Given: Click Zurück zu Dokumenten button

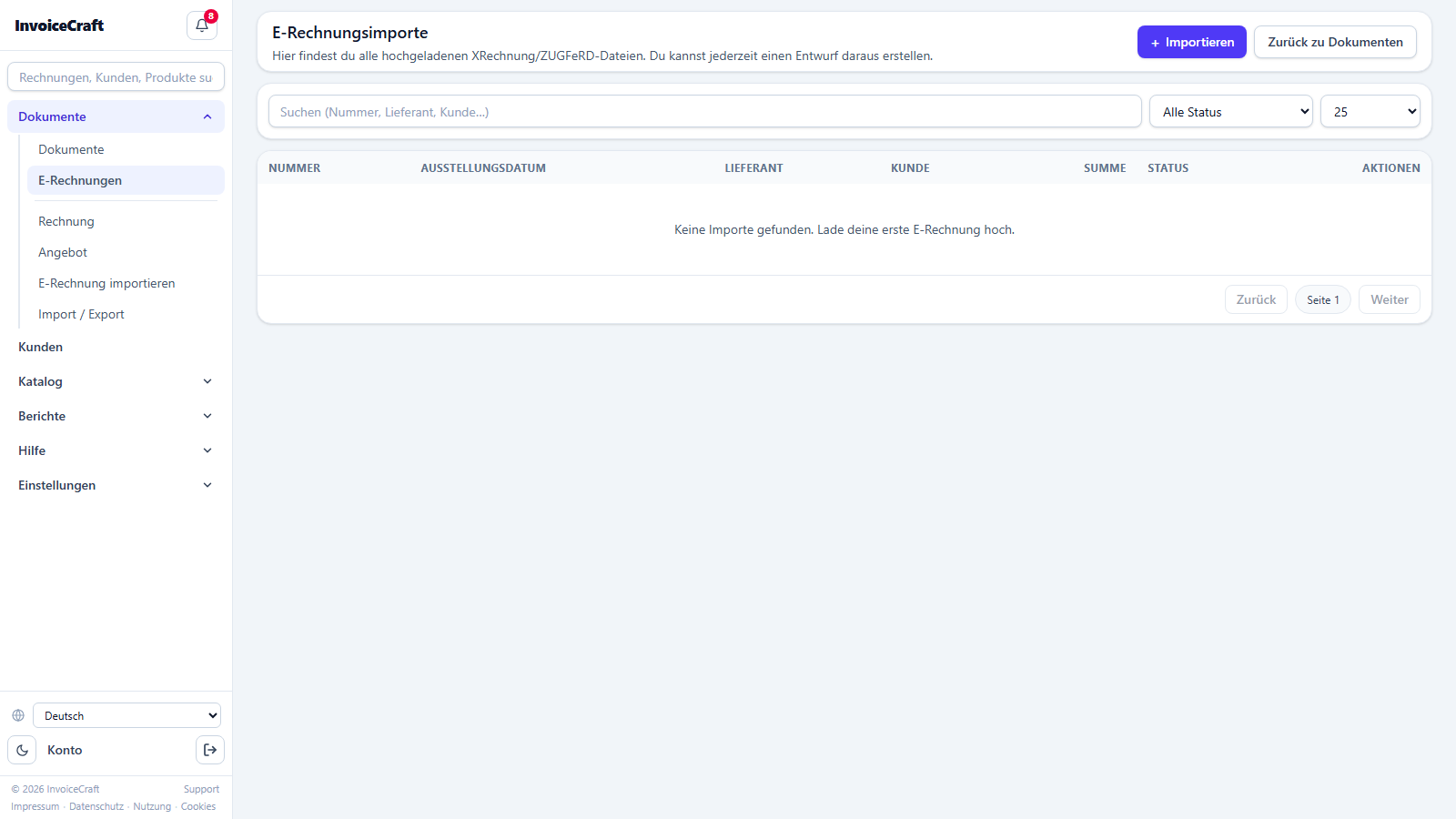Looking at the screenshot, I should click(x=1335, y=42).
